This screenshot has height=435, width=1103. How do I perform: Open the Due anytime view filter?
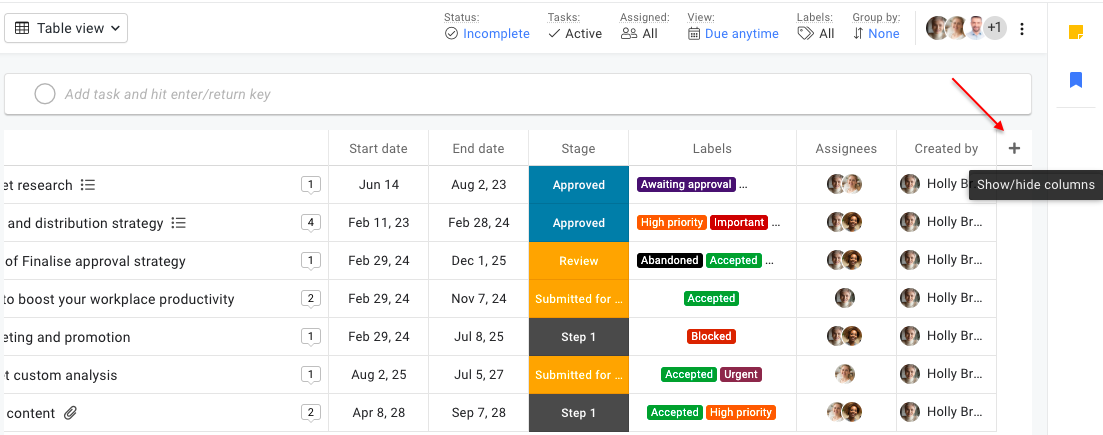click(x=733, y=34)
